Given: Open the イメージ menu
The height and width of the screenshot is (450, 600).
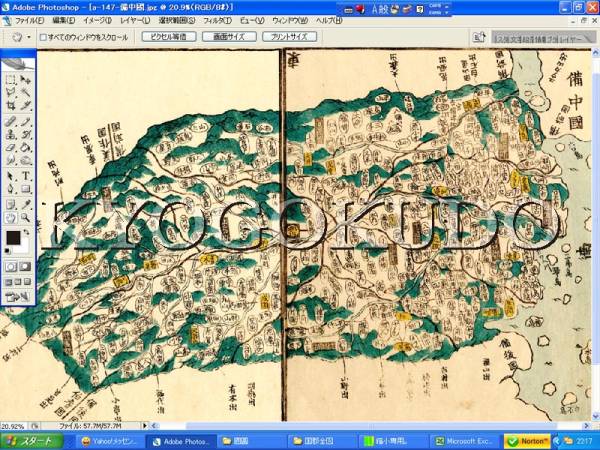Looking at the screenshot, I should tap(97, 21).
